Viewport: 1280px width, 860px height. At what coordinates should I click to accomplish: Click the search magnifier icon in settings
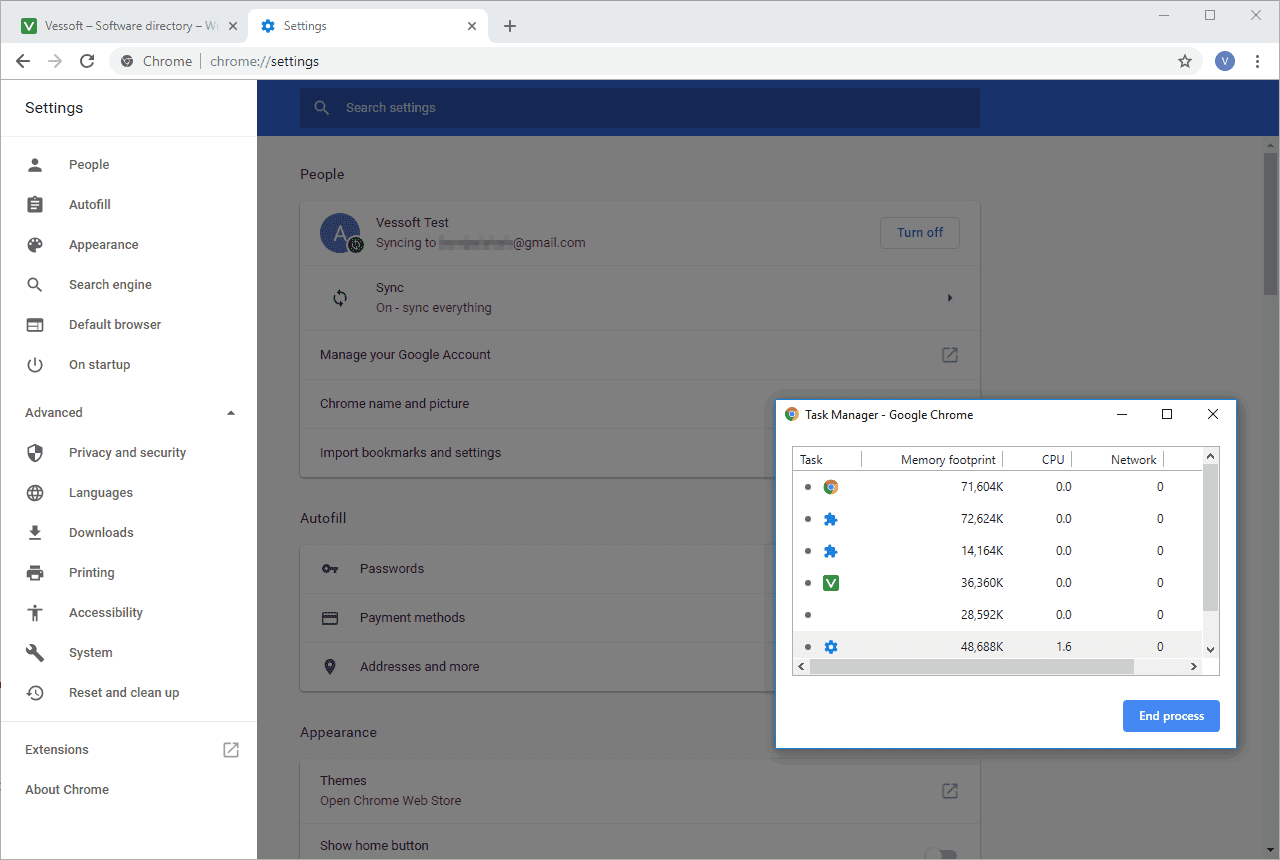322,108
